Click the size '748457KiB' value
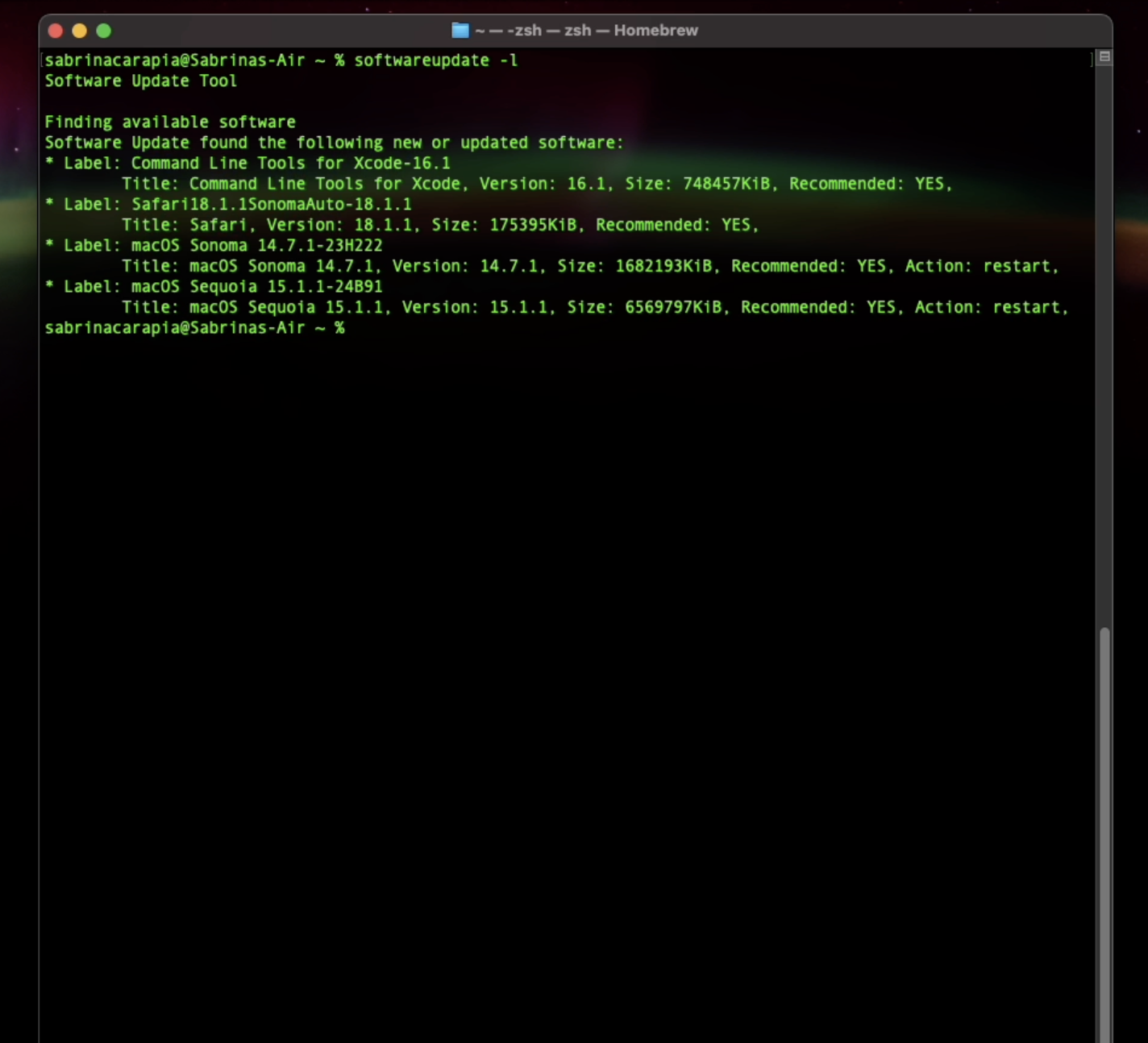Screen dimensions: 1148x1043 point(726,184)
